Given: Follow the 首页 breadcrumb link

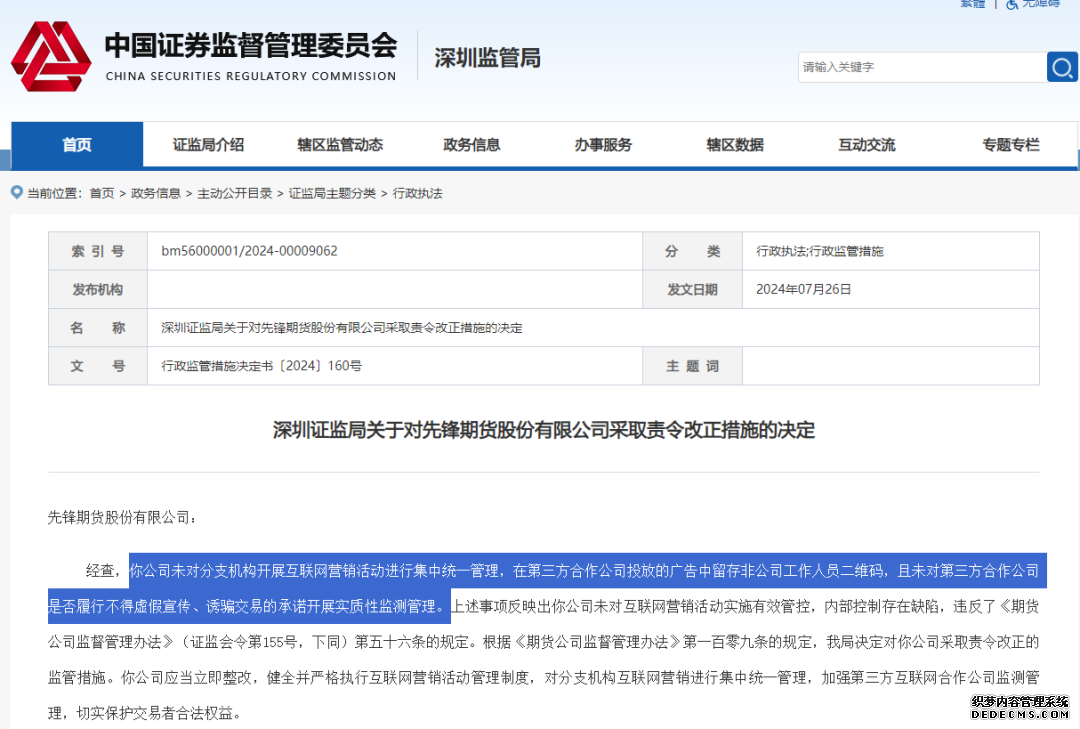Looking at the screenshot, I should (102, 194).
